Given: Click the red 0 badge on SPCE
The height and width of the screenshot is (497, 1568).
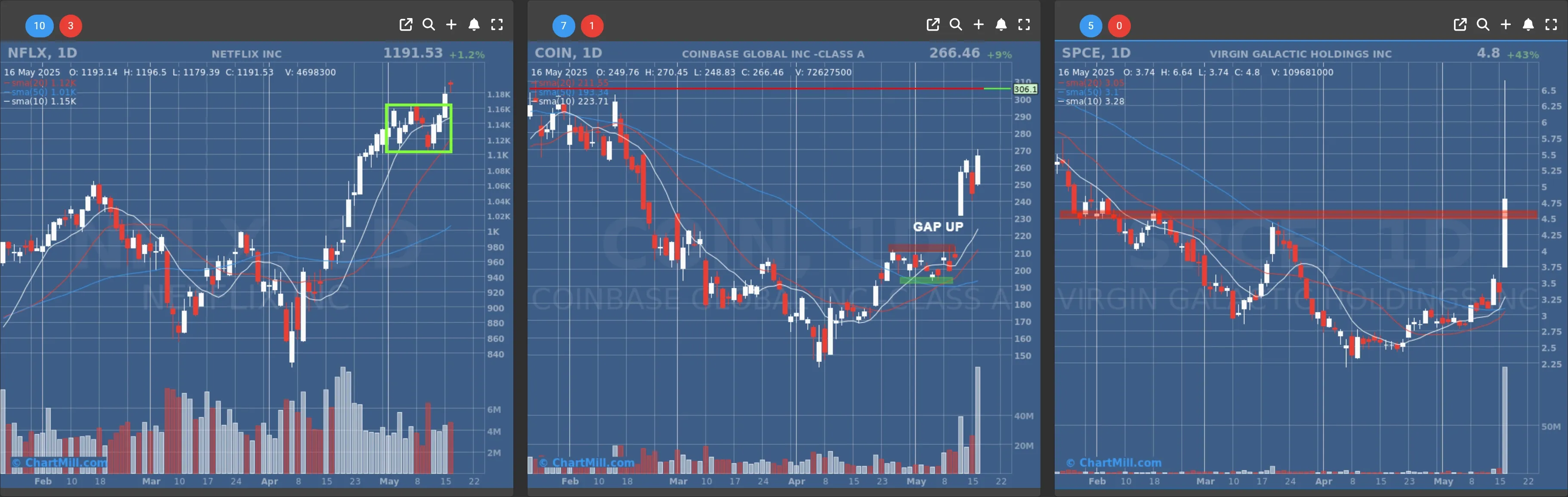Looking at the screenshot, I should tap(1119, 25).
